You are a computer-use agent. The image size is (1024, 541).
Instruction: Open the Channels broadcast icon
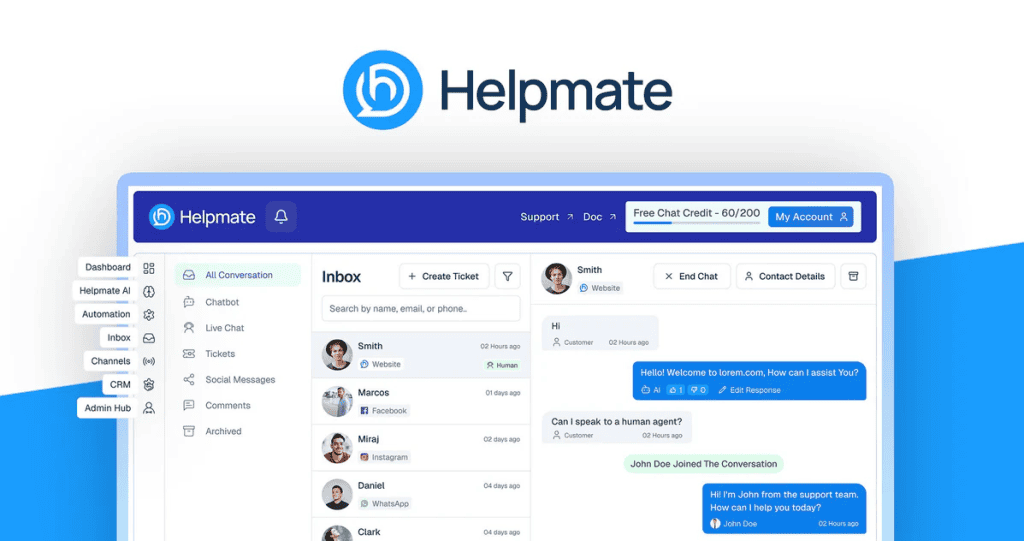149,361
